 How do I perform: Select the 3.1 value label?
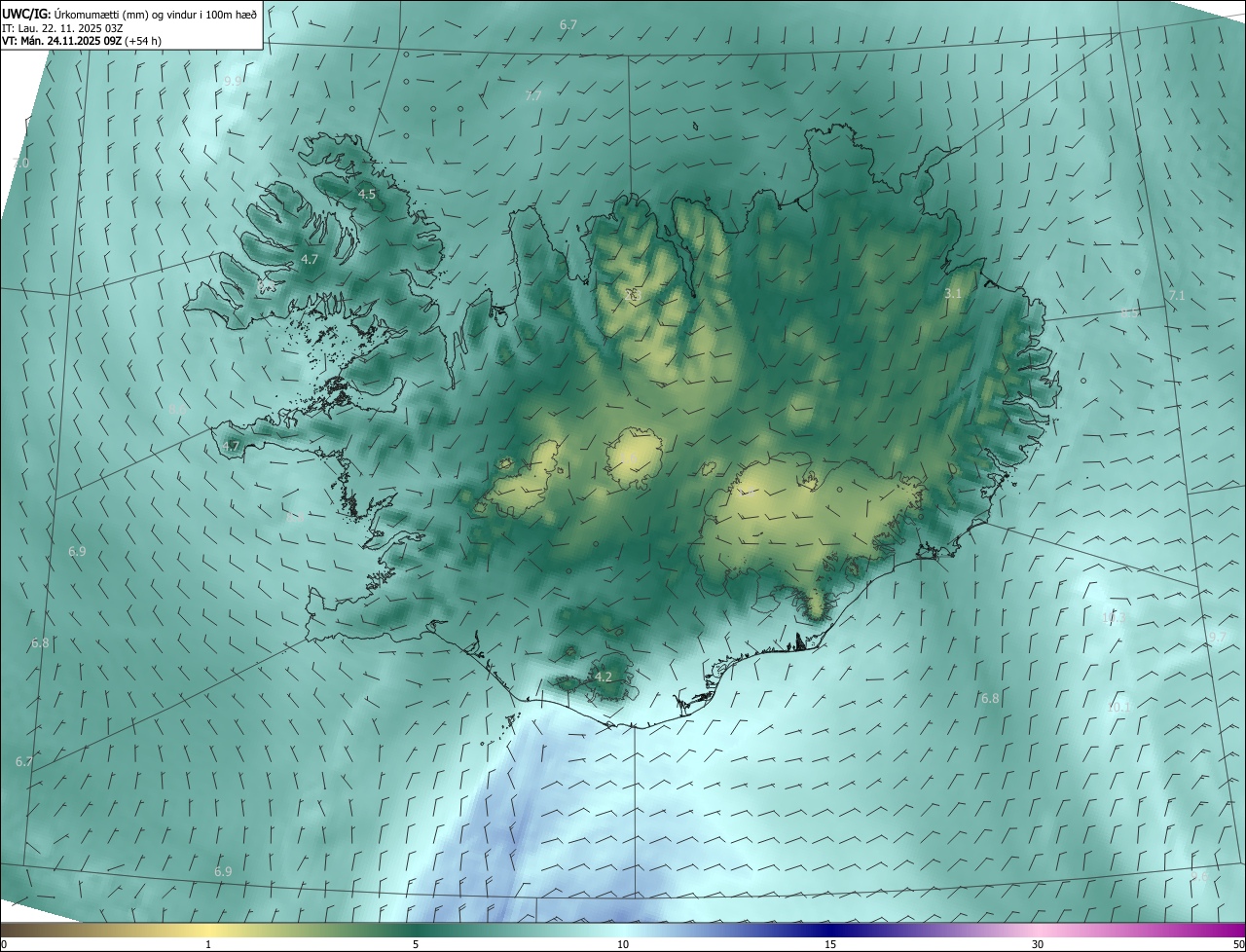tap(953, 293)
